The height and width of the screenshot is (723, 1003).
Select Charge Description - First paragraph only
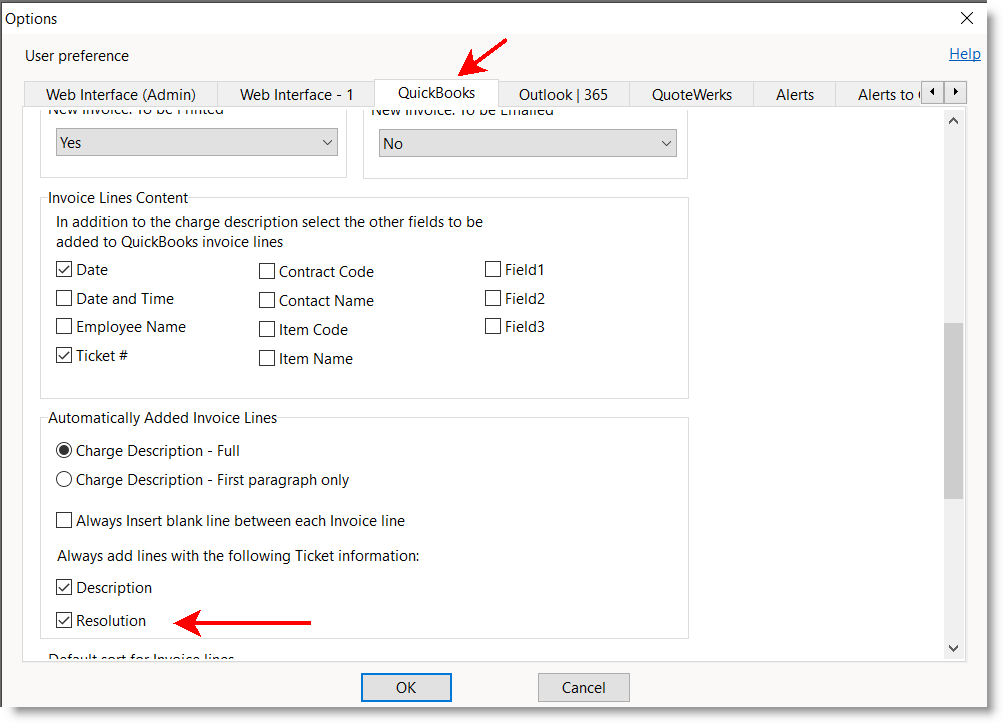(65, 480)
